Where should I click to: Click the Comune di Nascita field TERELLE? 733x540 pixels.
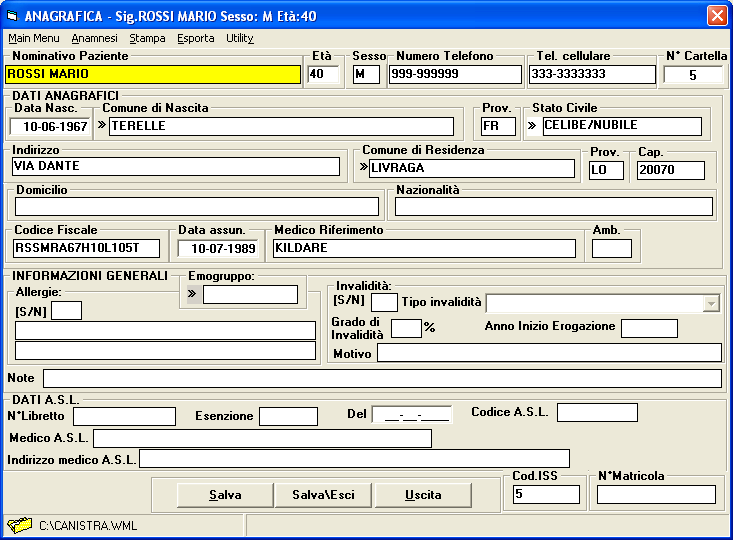(281, 126)
